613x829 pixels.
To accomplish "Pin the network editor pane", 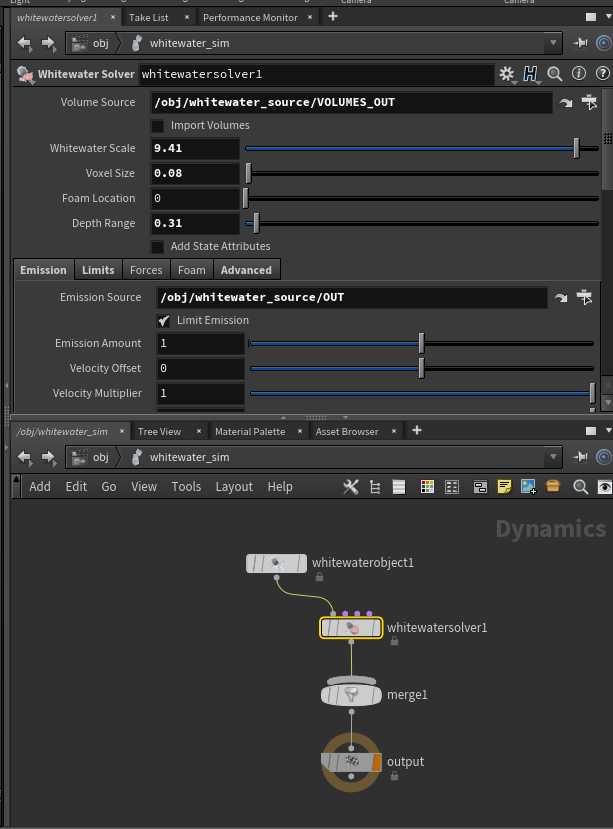I will pyautogui.click(x=580, y=457).
